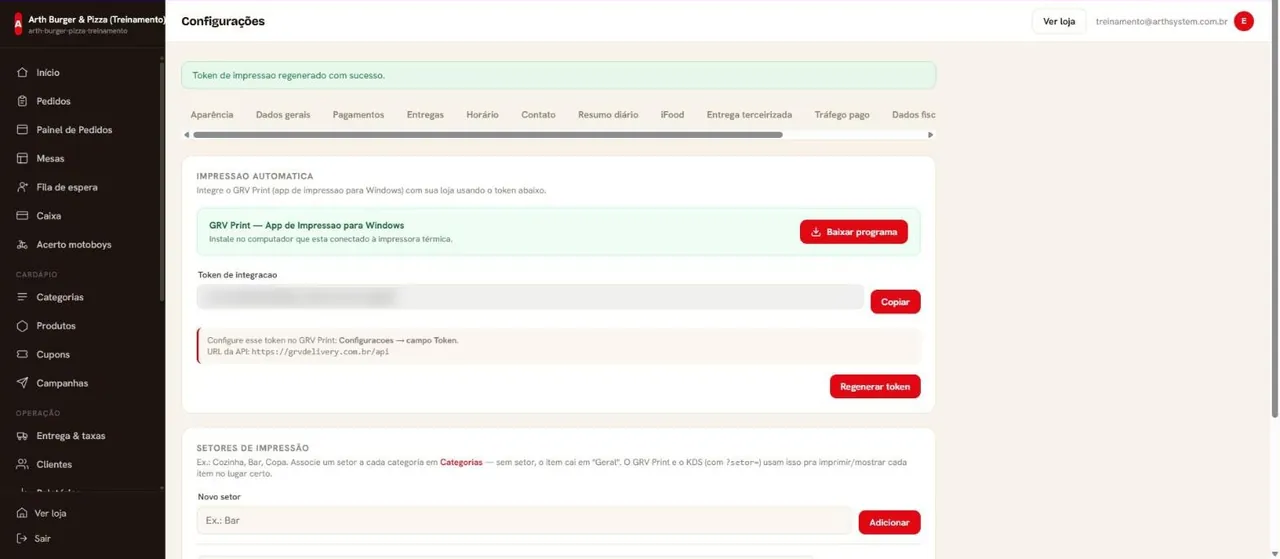Click the sidebar Ver loja store icon
The height and width of the screenshot is (559, 1280).
22,513
